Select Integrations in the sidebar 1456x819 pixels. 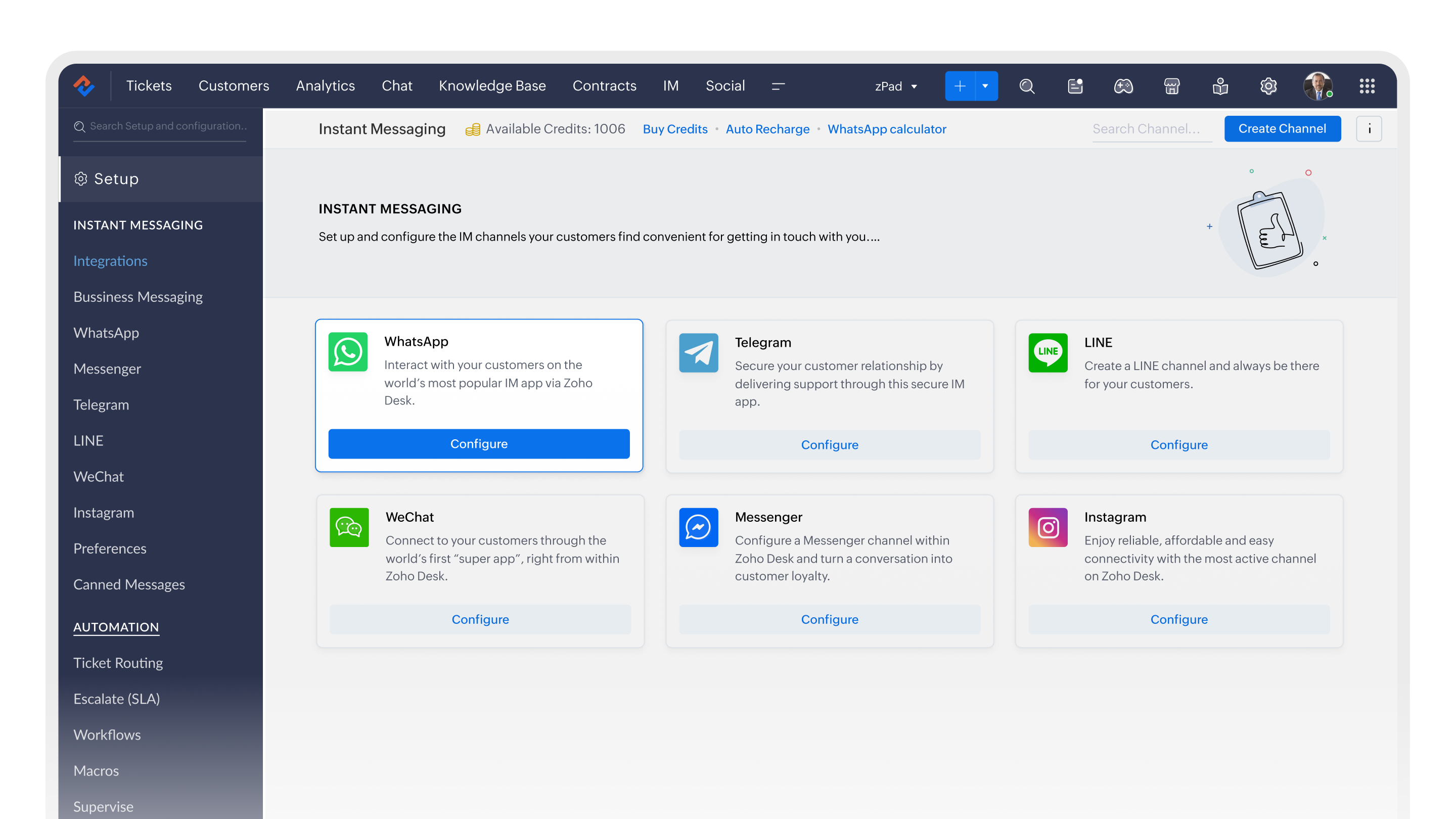click(110, 260)
